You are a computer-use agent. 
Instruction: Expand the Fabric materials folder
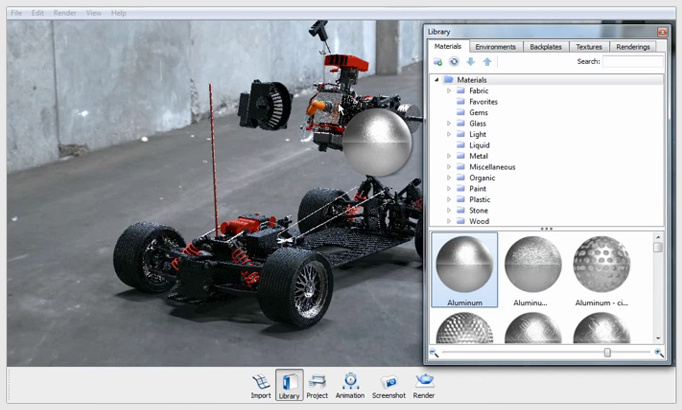(x=449, y=91)
